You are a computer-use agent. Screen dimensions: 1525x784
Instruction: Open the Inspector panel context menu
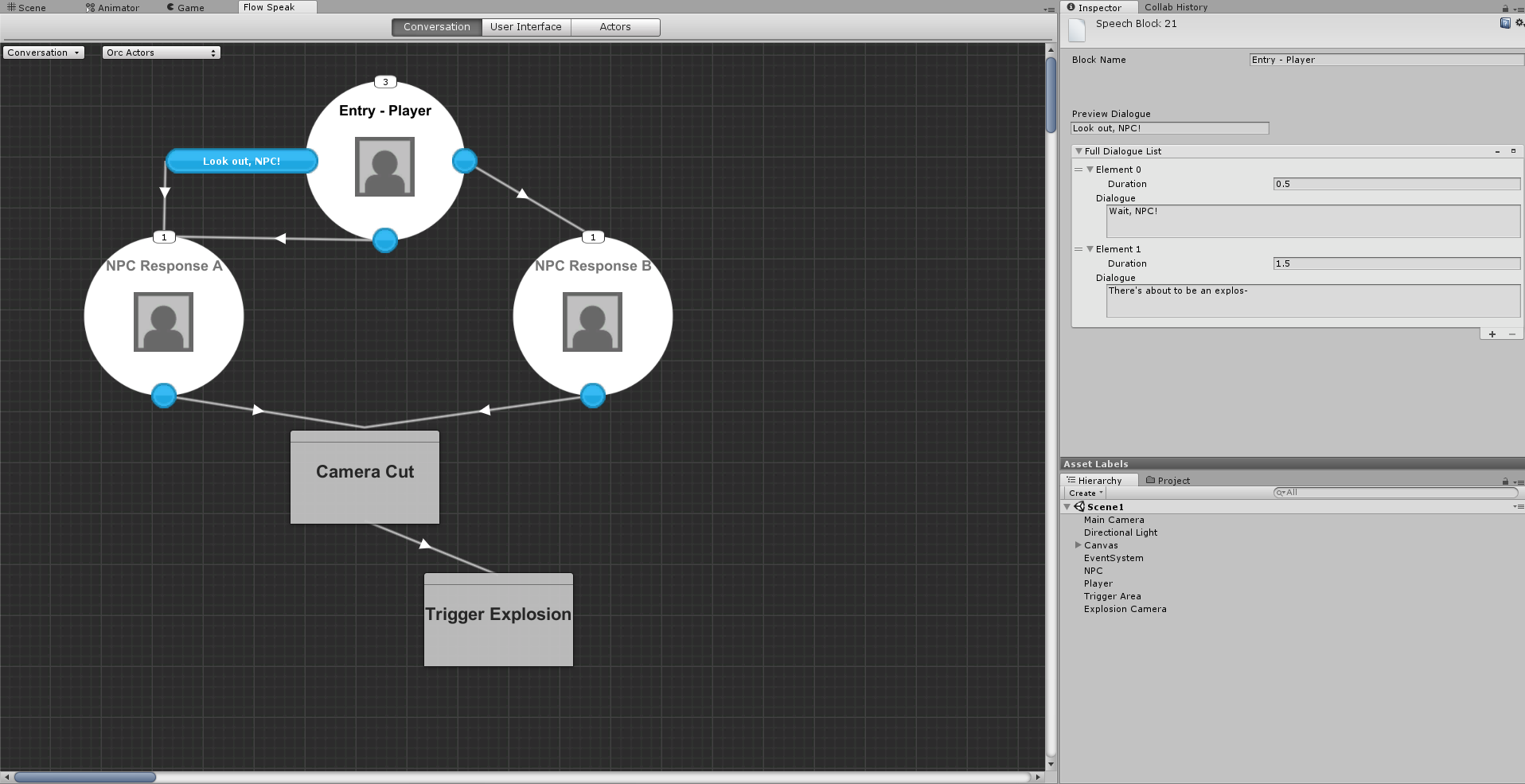pos(1519,9)
